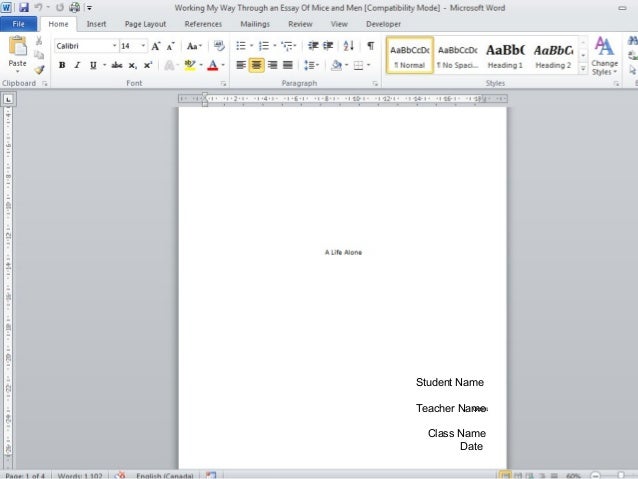Apply the Heading 1 style
The width and height of the screenshot is (638, 479).
click(x=505, y=56)
